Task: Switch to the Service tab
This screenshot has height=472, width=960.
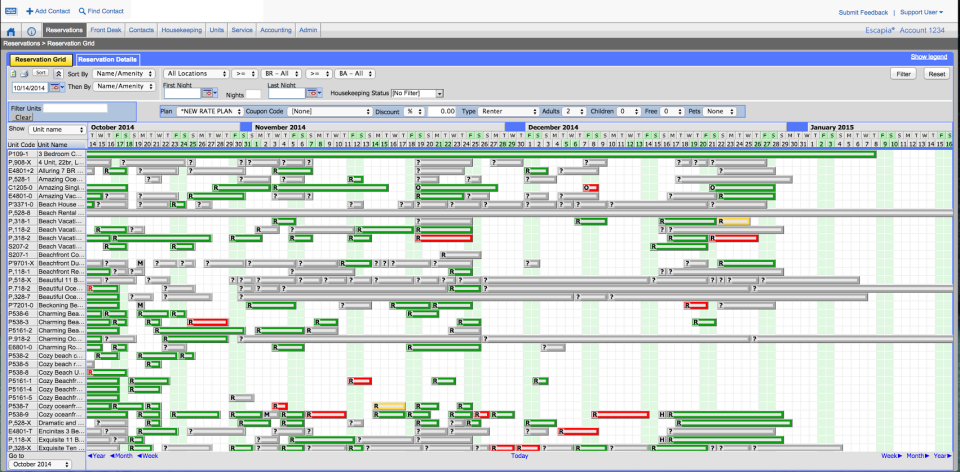Action: [x=242, y=30]
